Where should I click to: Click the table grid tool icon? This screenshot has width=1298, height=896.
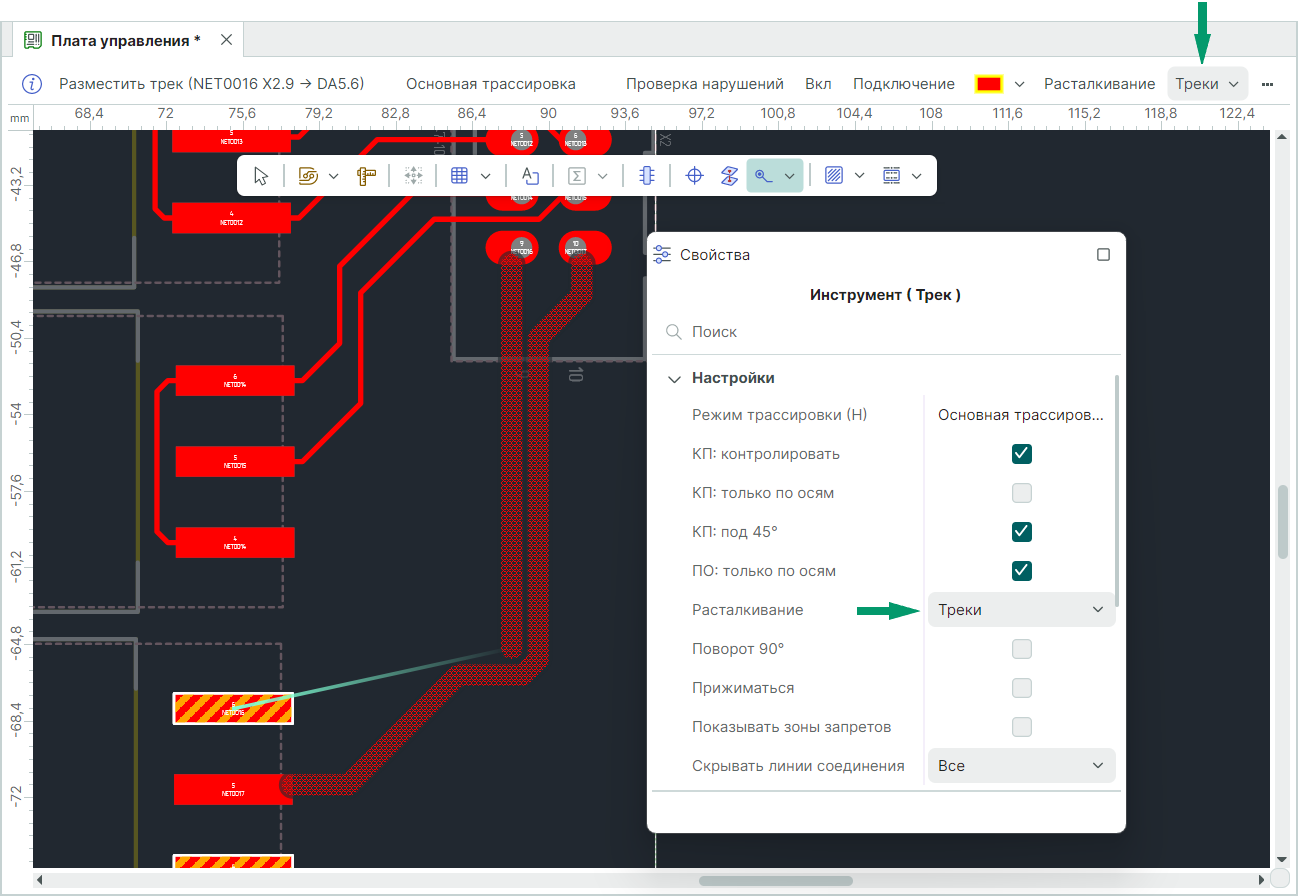tap(459, 176)
